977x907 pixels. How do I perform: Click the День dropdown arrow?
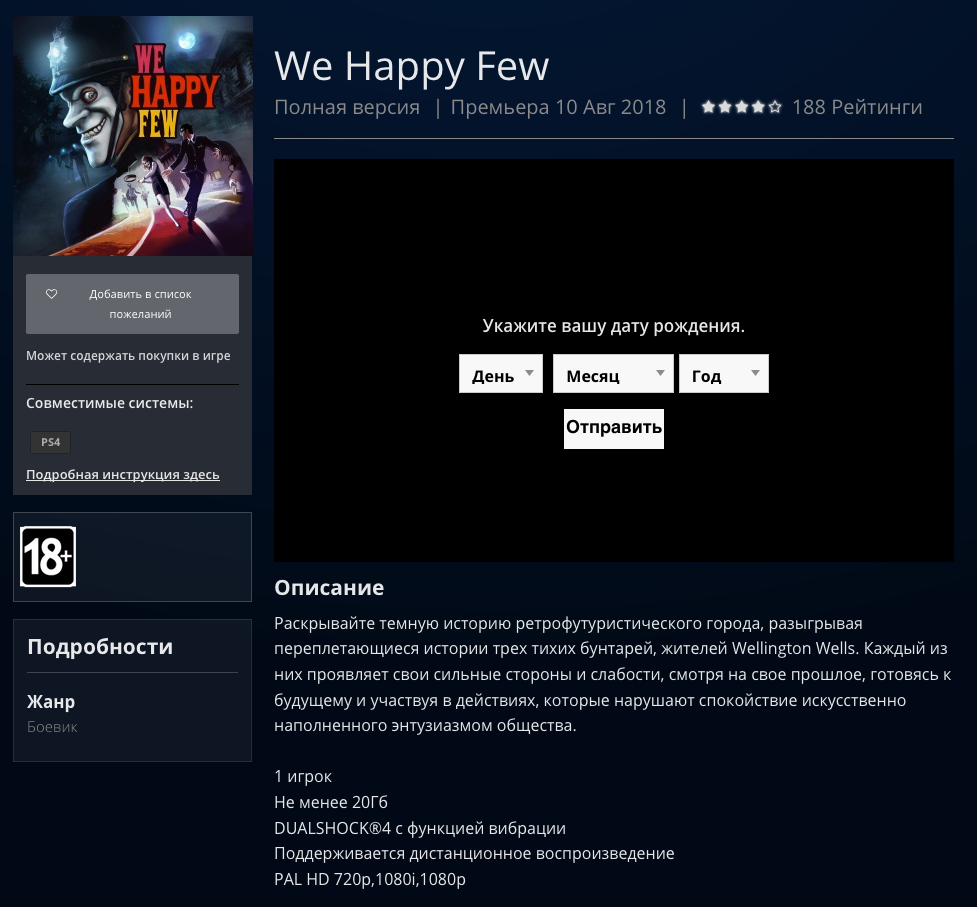(x=530, y=373)
